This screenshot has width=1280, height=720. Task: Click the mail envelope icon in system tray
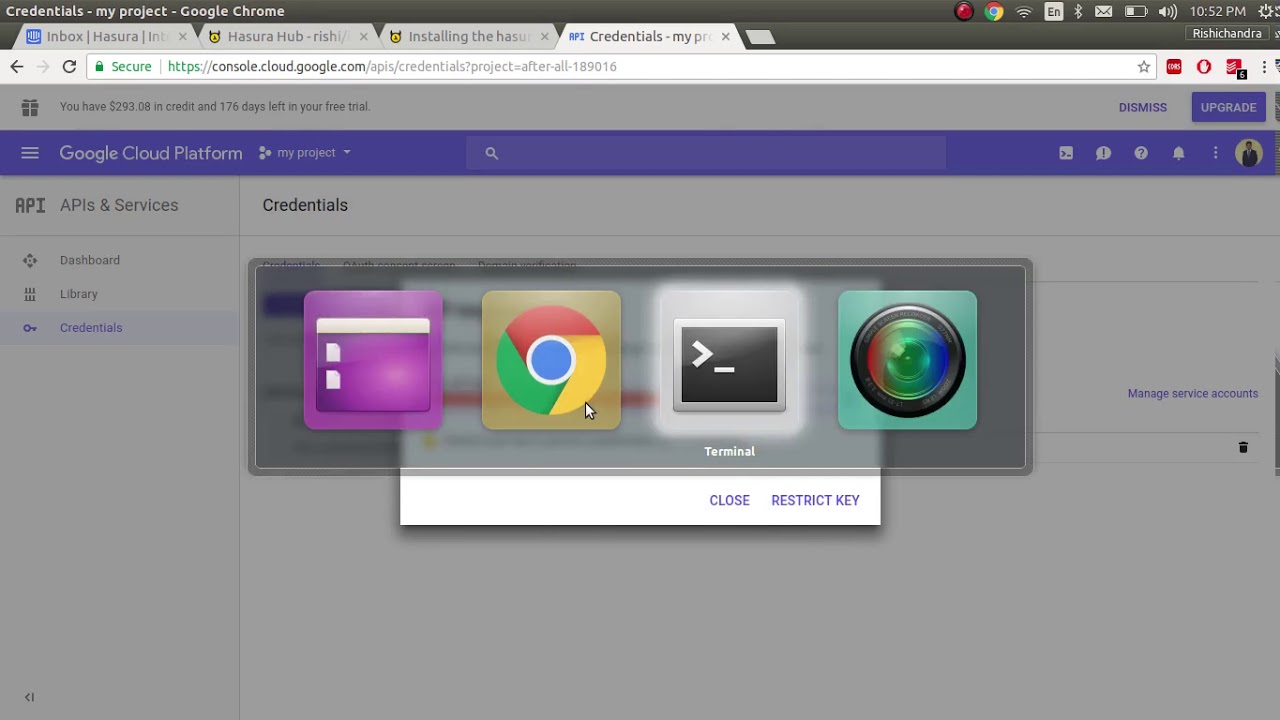pos(1103,11)
